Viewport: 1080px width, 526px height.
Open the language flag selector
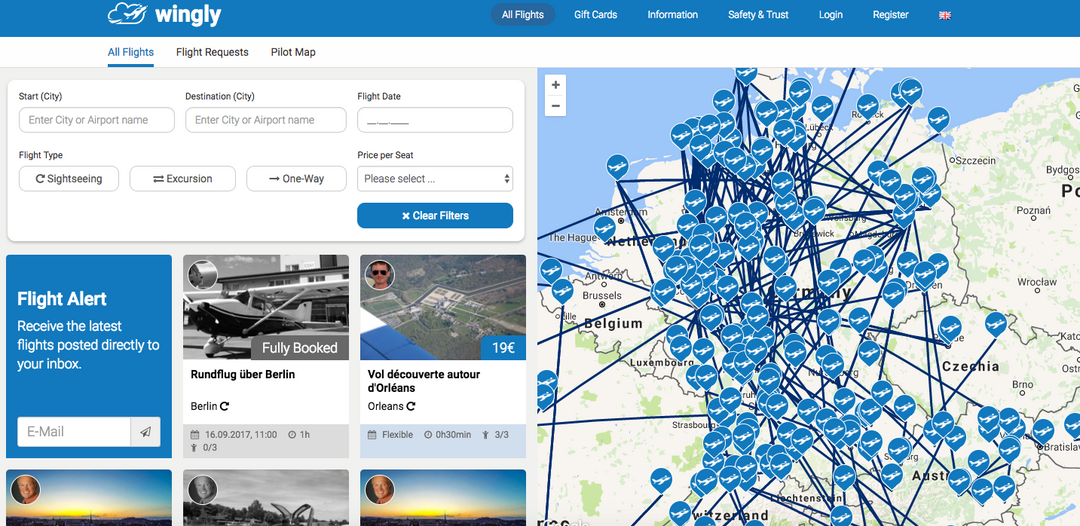[x=945, y=15]
